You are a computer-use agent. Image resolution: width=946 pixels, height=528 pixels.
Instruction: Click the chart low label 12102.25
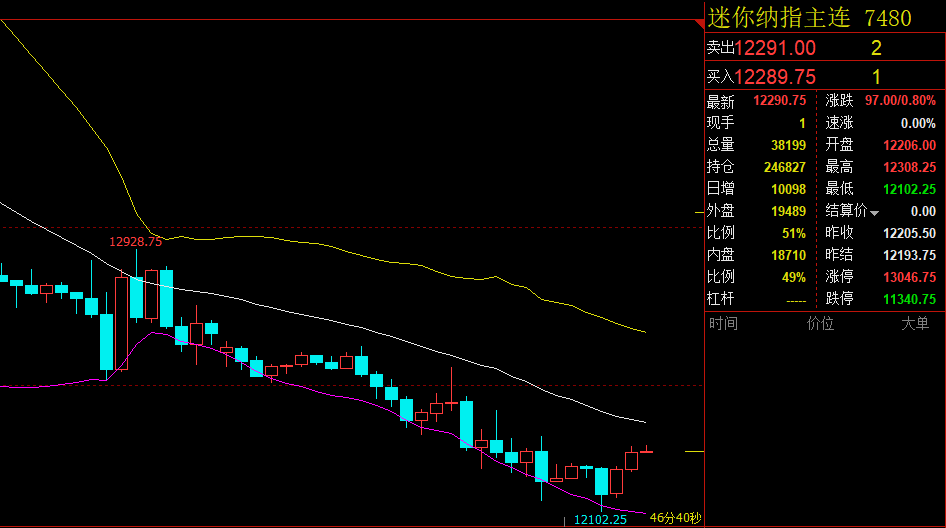click(x=600, y=520)
